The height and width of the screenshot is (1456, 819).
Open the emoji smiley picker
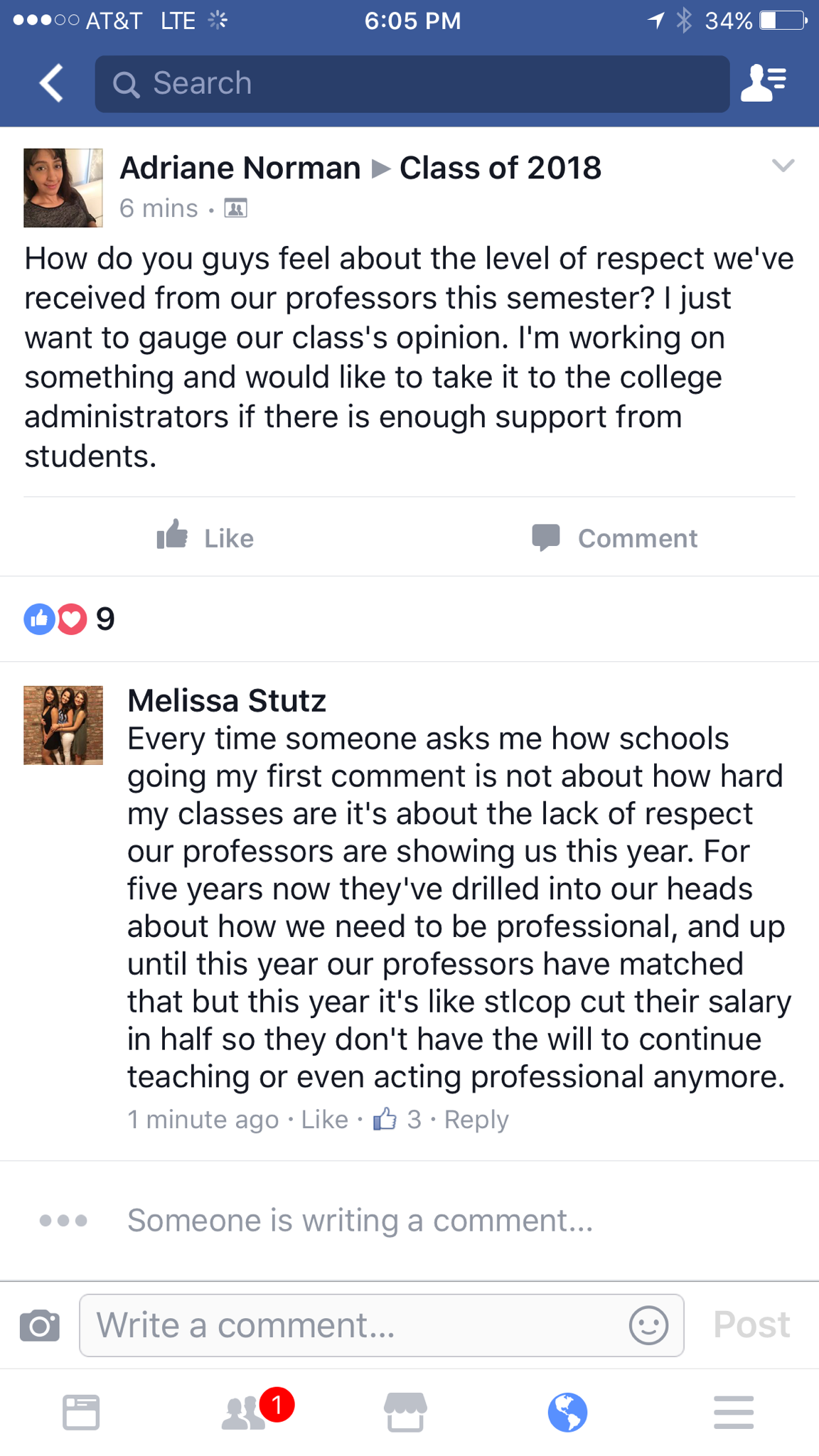[x=648, y=1325]
